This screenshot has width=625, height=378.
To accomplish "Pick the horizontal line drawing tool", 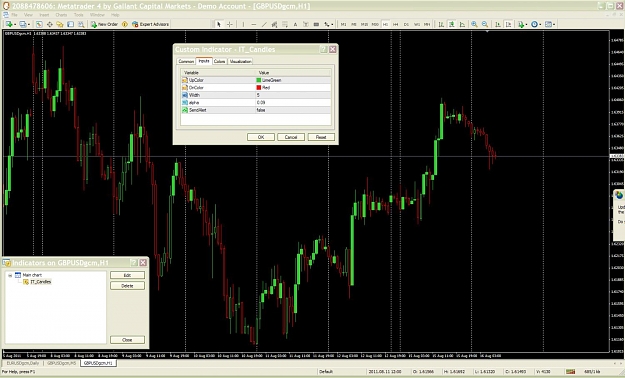I will [254, 24].
